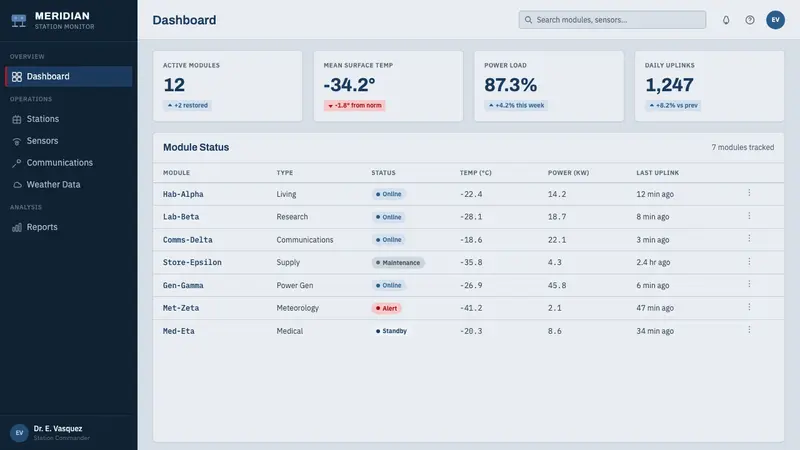
Task: Click Online status in Gen-Gamma row
Action: (x=389, y=285)
